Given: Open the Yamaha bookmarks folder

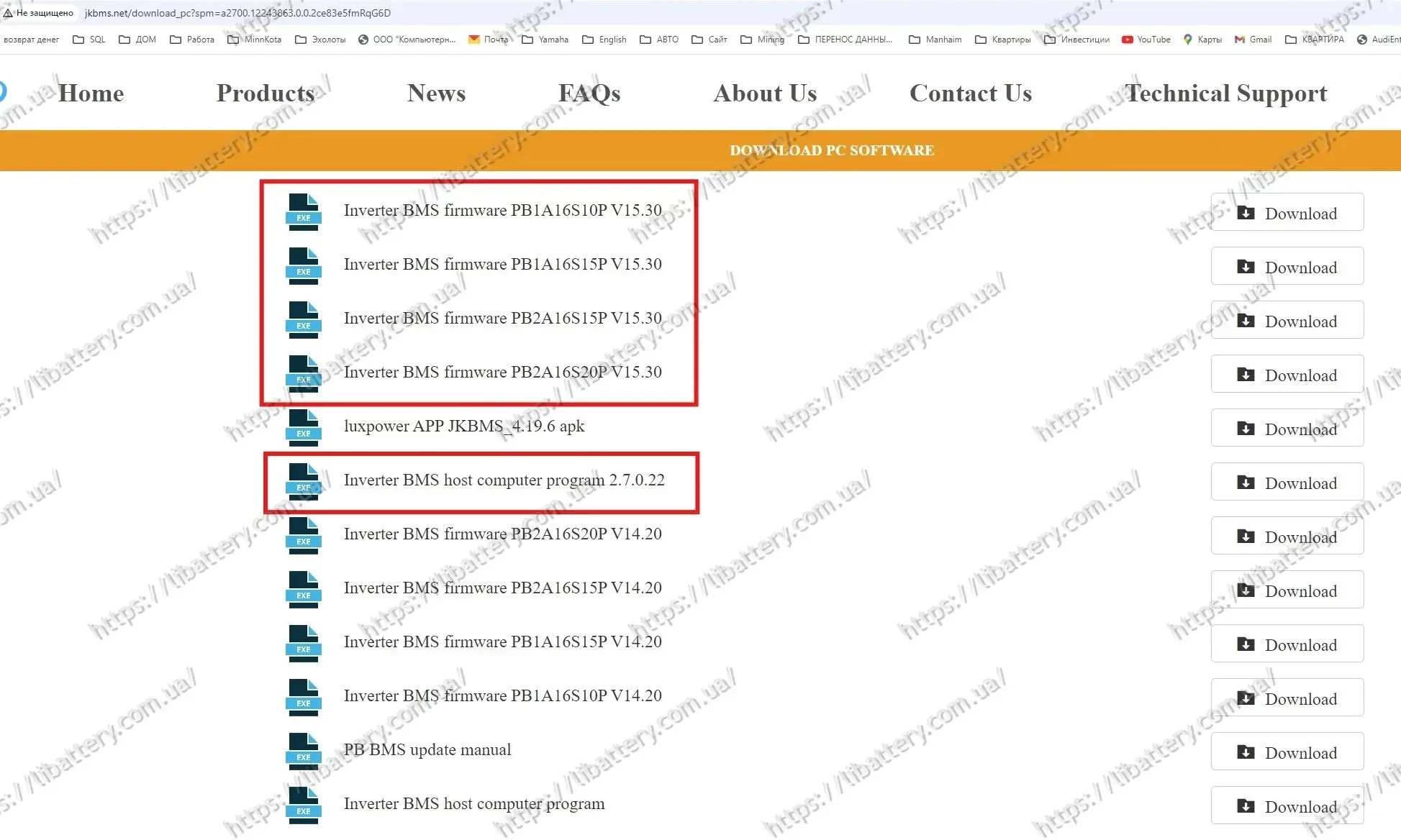Looking at the screenshot, I should [x=545, y=40].
